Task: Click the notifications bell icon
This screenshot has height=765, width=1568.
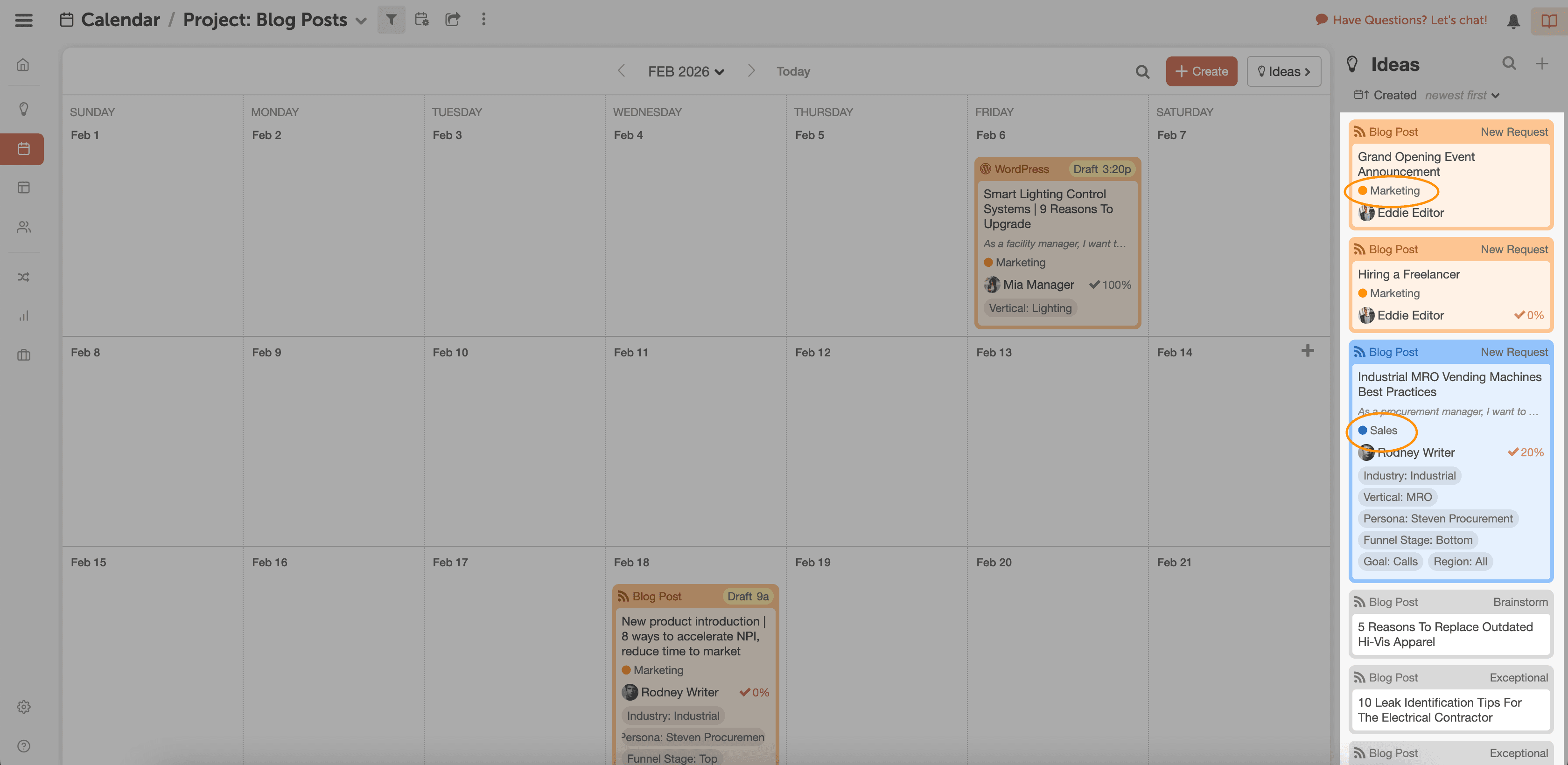Action: point(1513,21)
